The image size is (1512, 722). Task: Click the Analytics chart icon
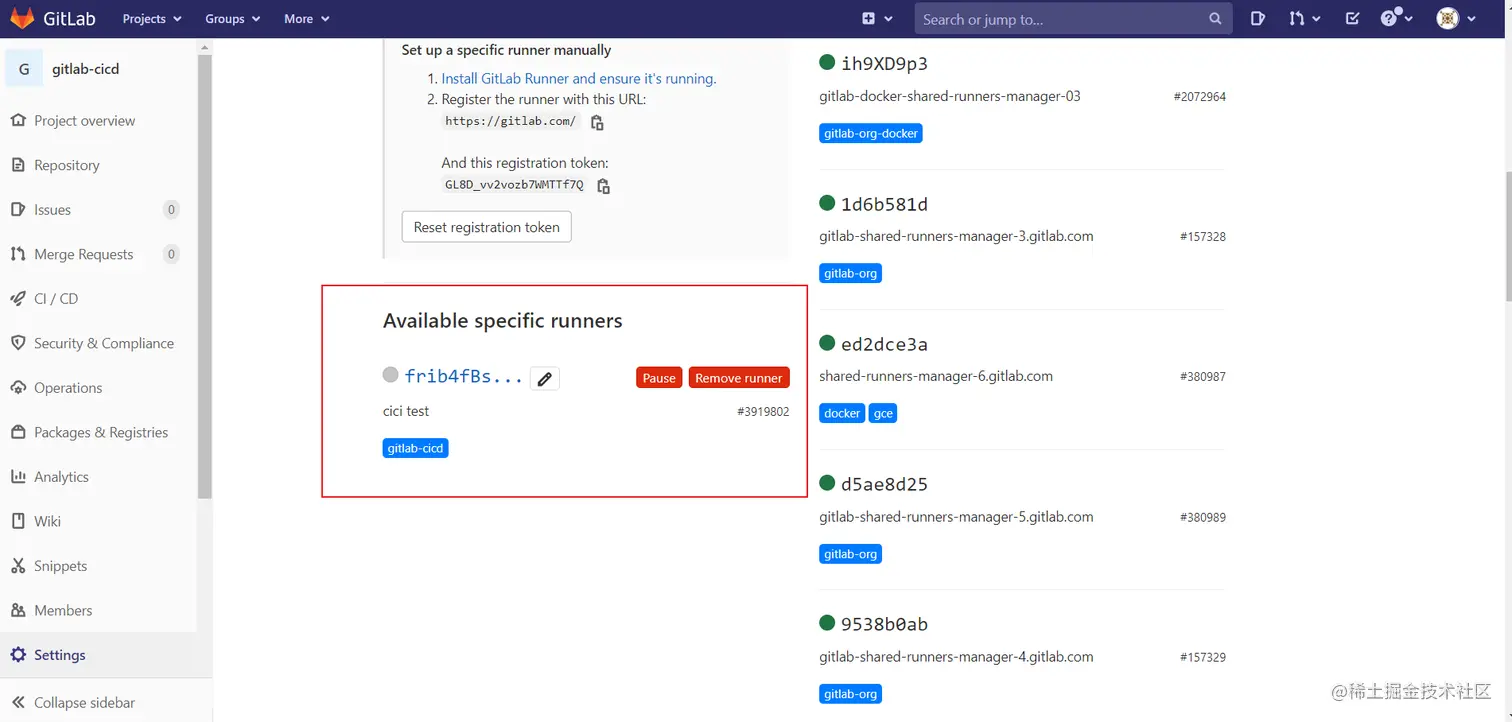(17, 477)
